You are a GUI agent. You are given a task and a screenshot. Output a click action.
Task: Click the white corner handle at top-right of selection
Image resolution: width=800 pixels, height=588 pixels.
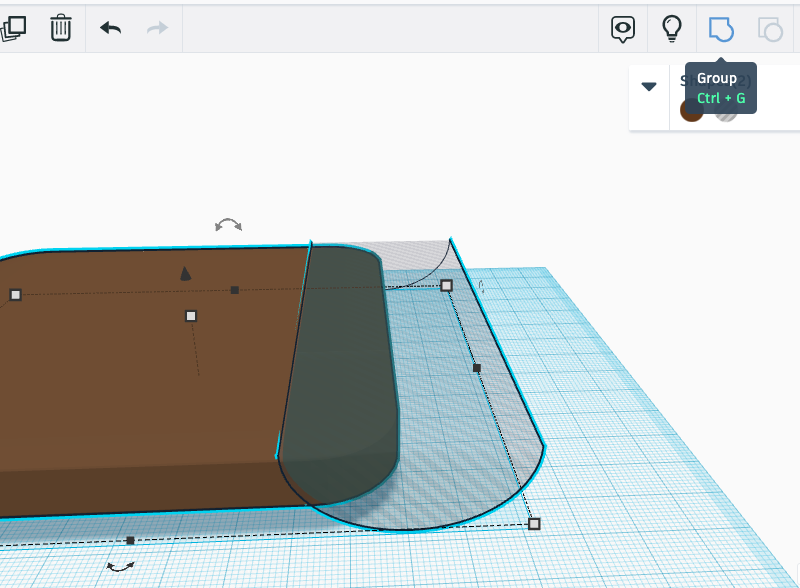tap(446, 285)
